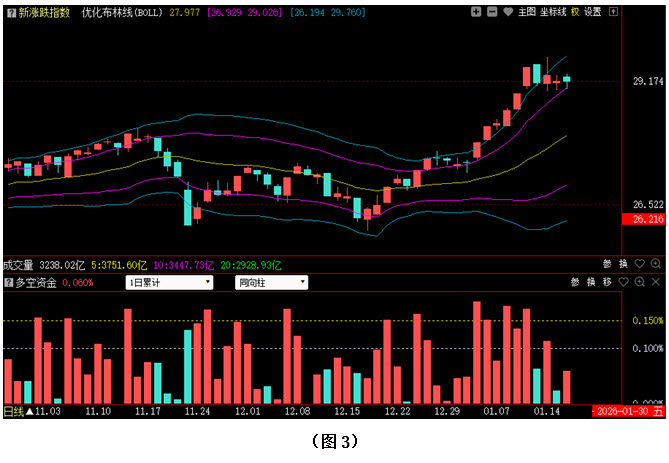Click the zoom-in plus icon in top toolbar
This screenshot has width=669, height=463.
tap(476, 12)
